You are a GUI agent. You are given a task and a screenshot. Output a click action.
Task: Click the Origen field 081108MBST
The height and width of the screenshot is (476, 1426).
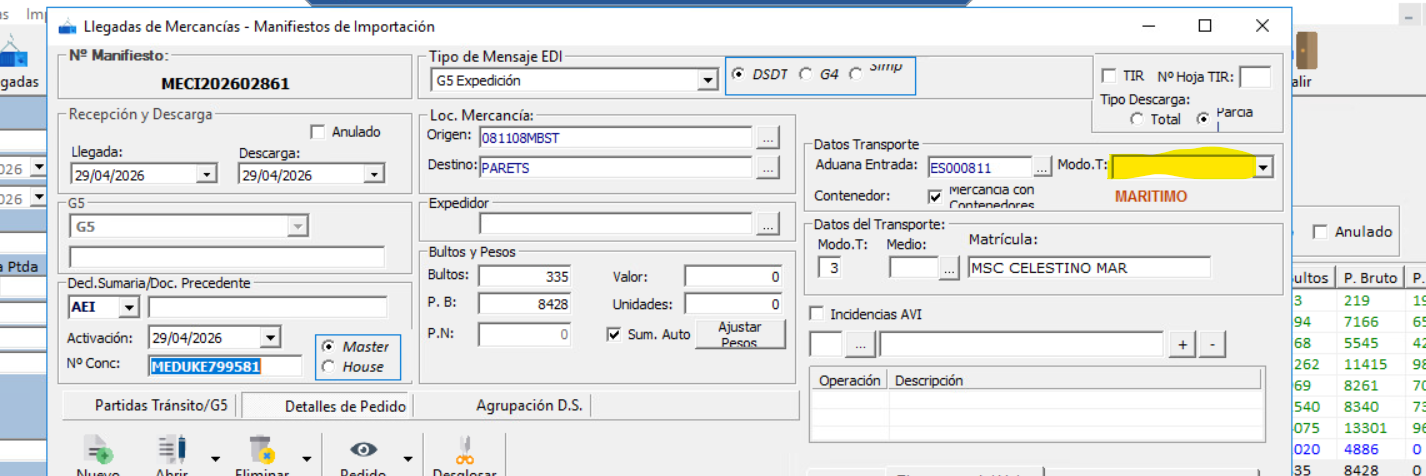(x=615, y=137)
